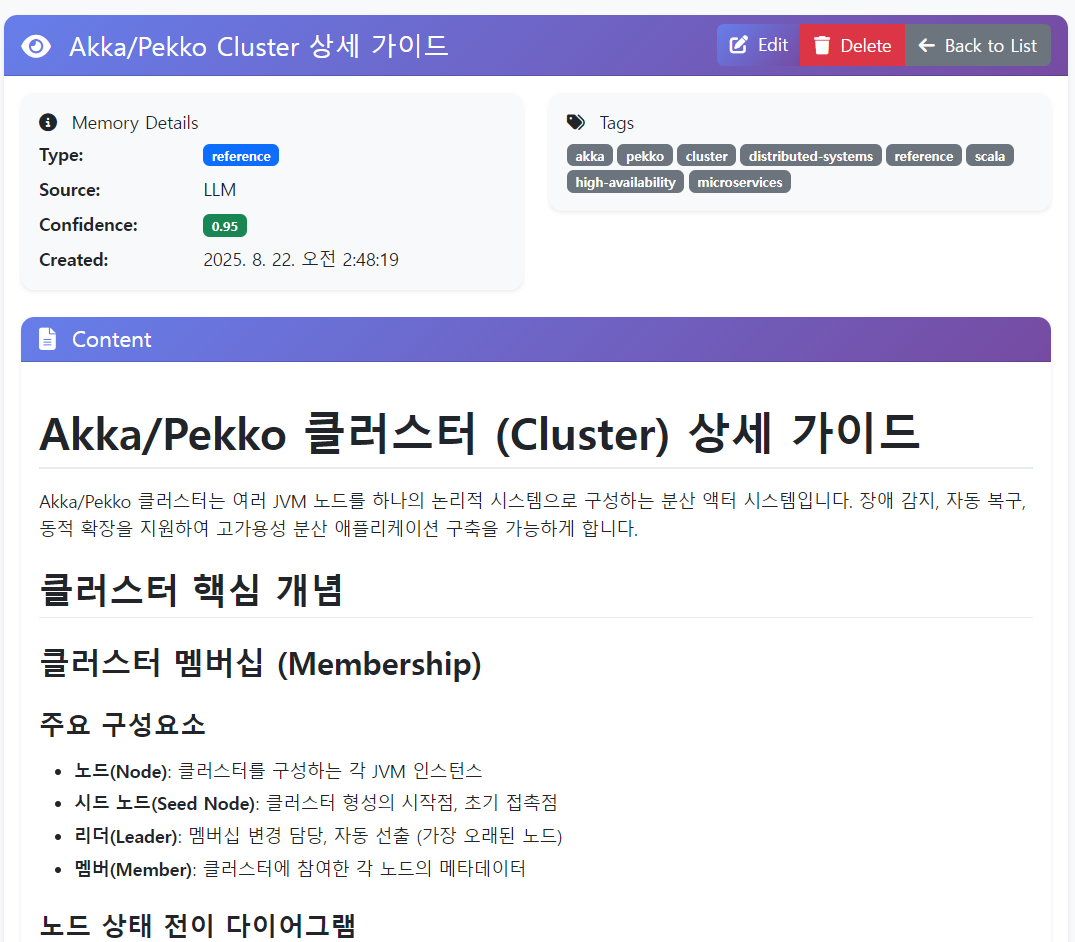Image resolution: width=1075 pixels, height=942 pixels.
Task: Select the blue reference type badge
Action: [241, 156]
